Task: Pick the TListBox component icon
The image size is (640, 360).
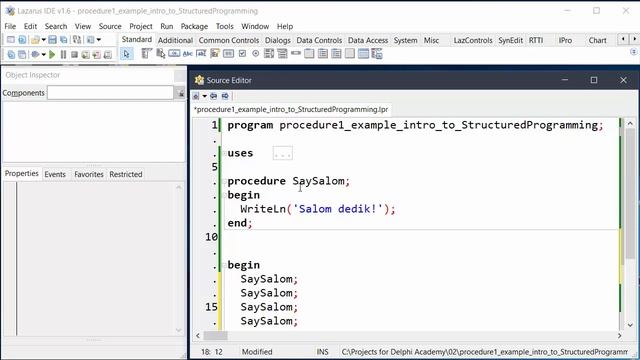Action: 269,53
